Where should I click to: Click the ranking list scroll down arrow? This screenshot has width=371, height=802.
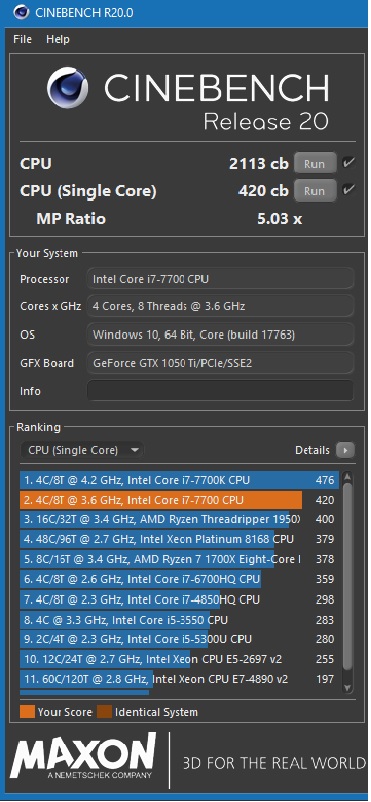[347, 688]
